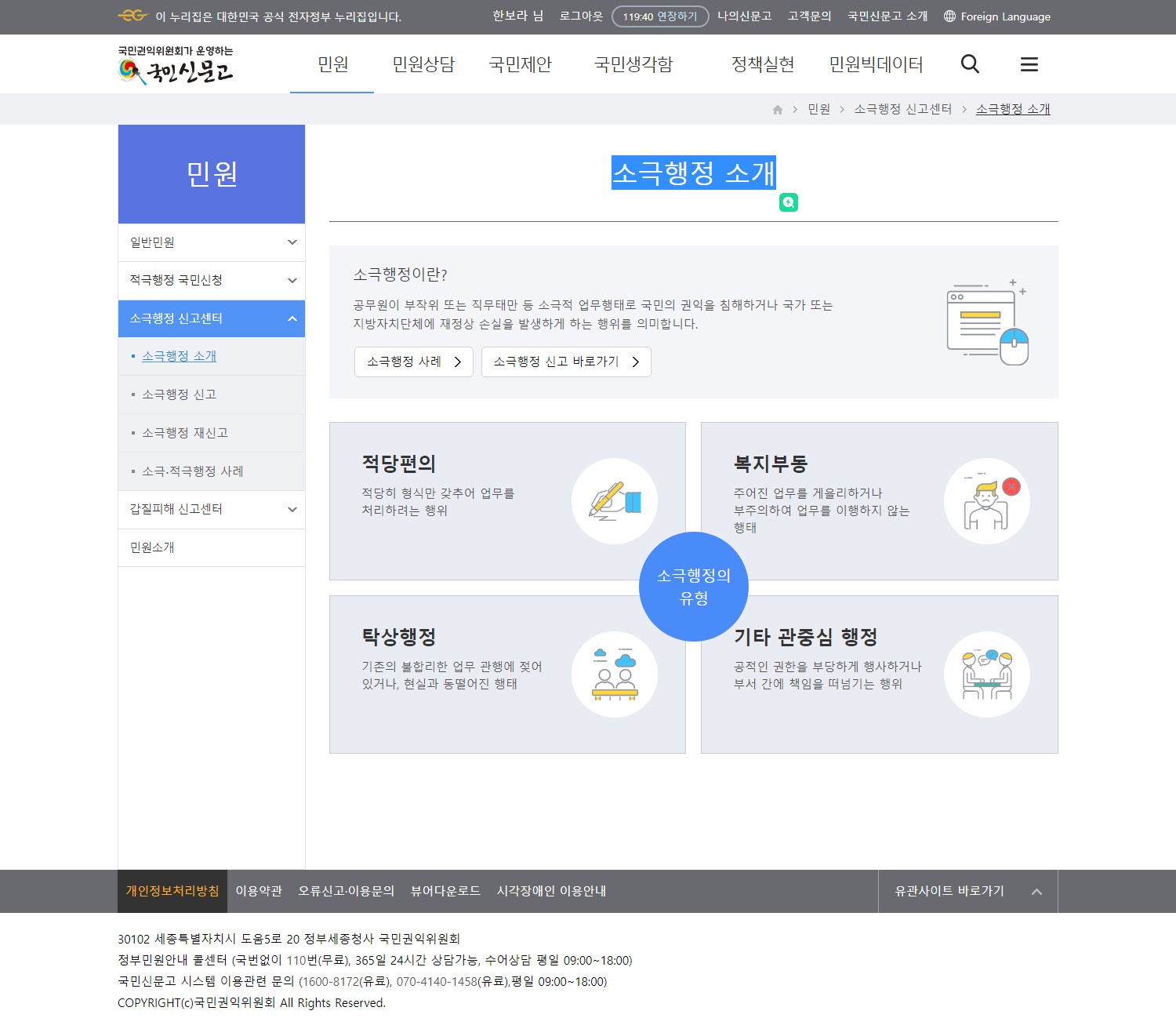Extend session with 연장하기 button
The image size is (1176, 1029).
point(660,16)
